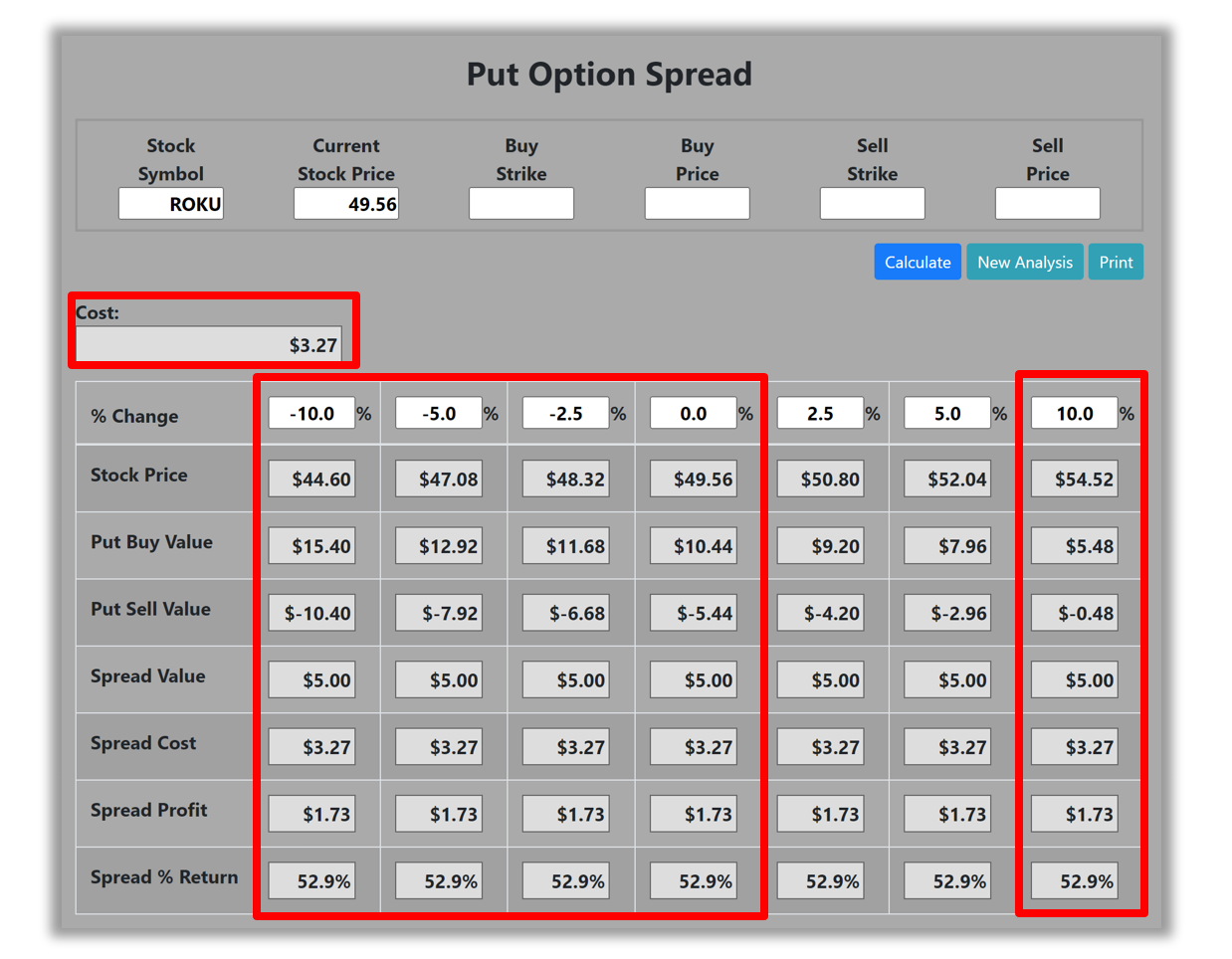The height and width of the screenshot is (959, 1232).
Task: Click the $-0.48 Put Sell Value cell
Action: (x=1075, y=613)
